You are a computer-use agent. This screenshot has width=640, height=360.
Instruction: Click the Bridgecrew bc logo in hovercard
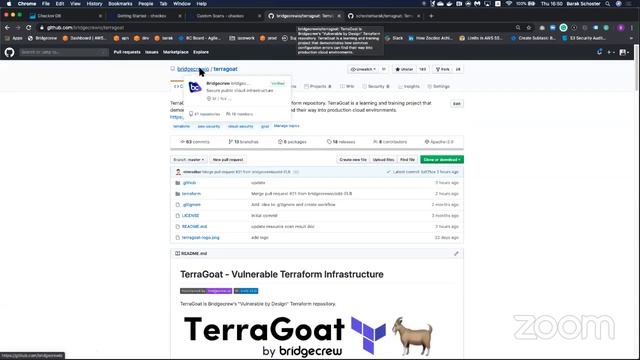(195, 87)
